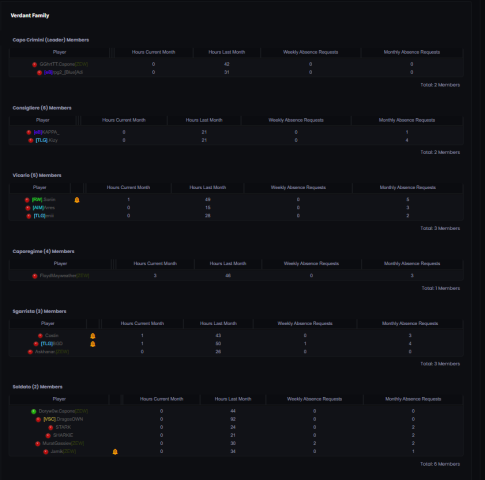Sort Soldato table by Monthly Absence Requests

pos(413,399)
